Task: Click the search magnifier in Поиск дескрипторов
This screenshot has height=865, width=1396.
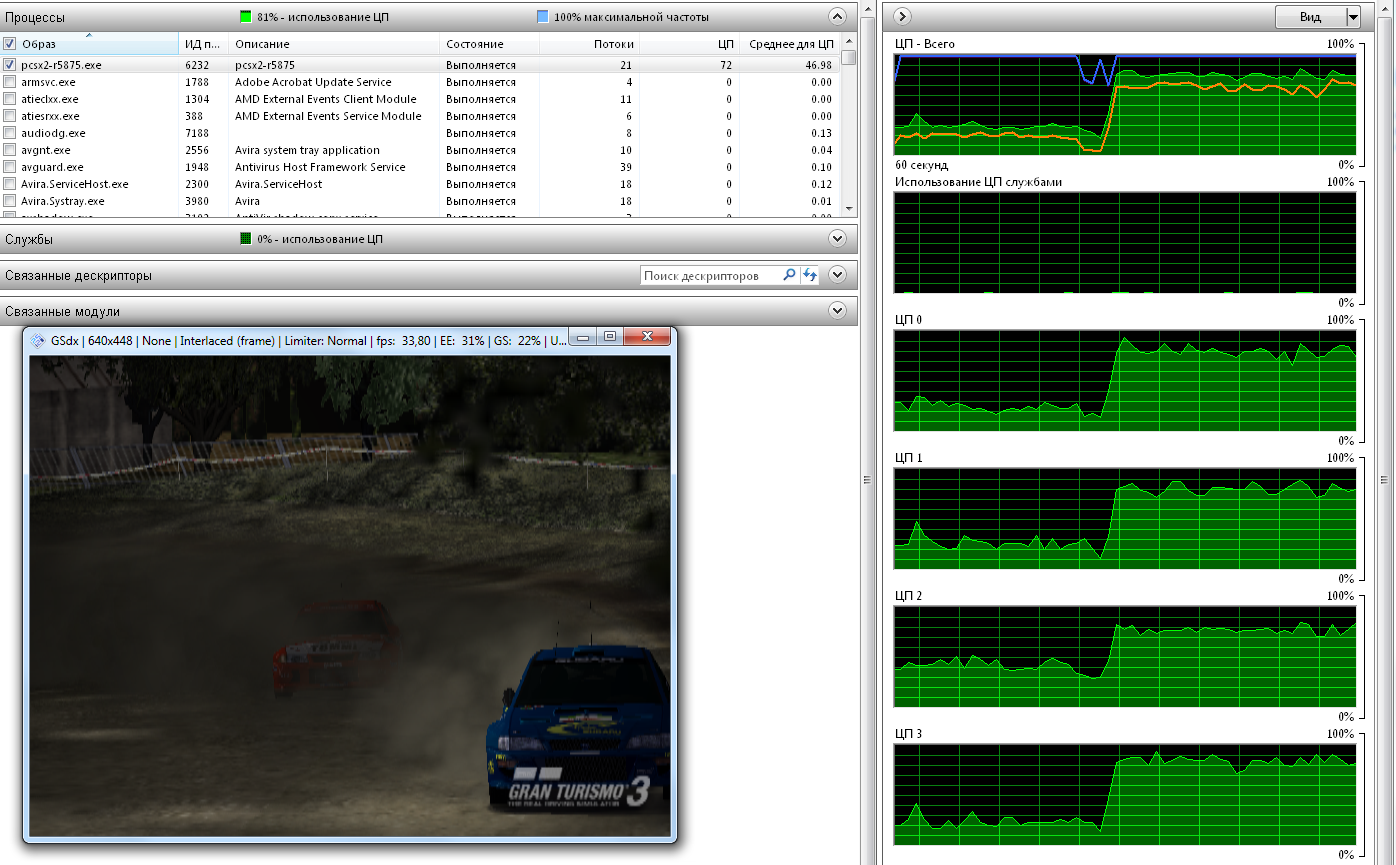Action: 789,275
